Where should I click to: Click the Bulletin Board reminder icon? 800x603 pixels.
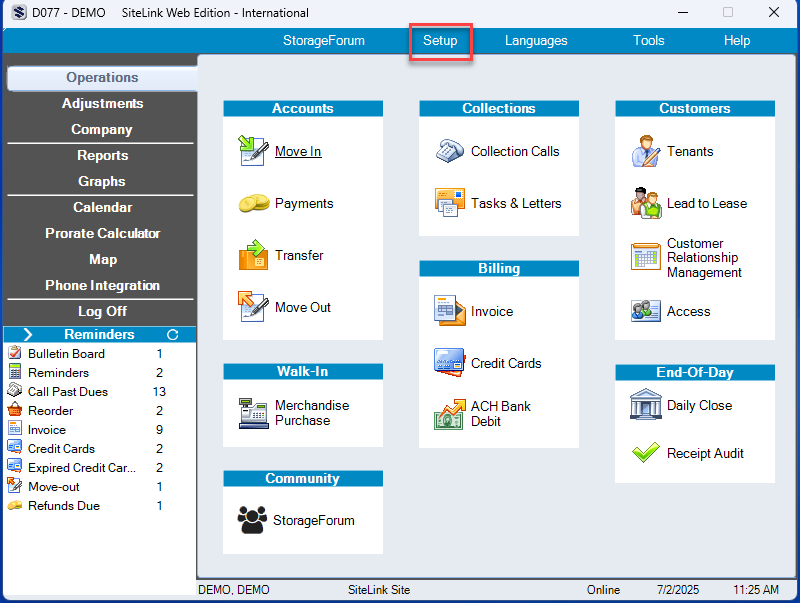click(x=15, y=353)
